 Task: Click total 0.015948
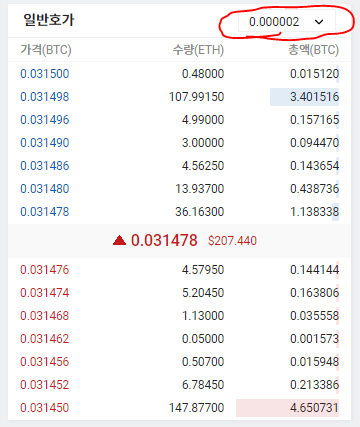tap(314, 362)
